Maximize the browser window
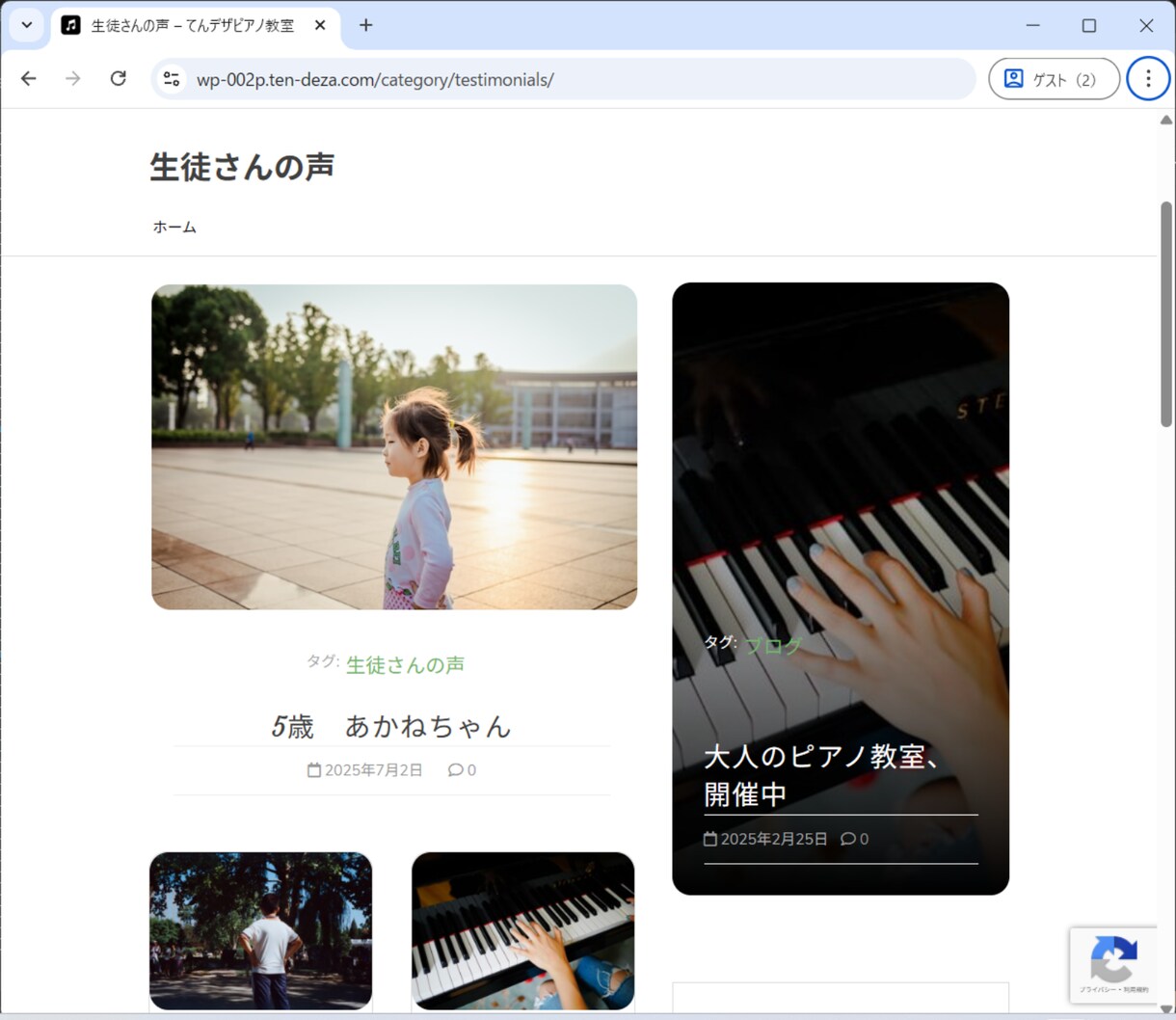Viewport: 1176px width, 1020px height. pos(1089,25)
